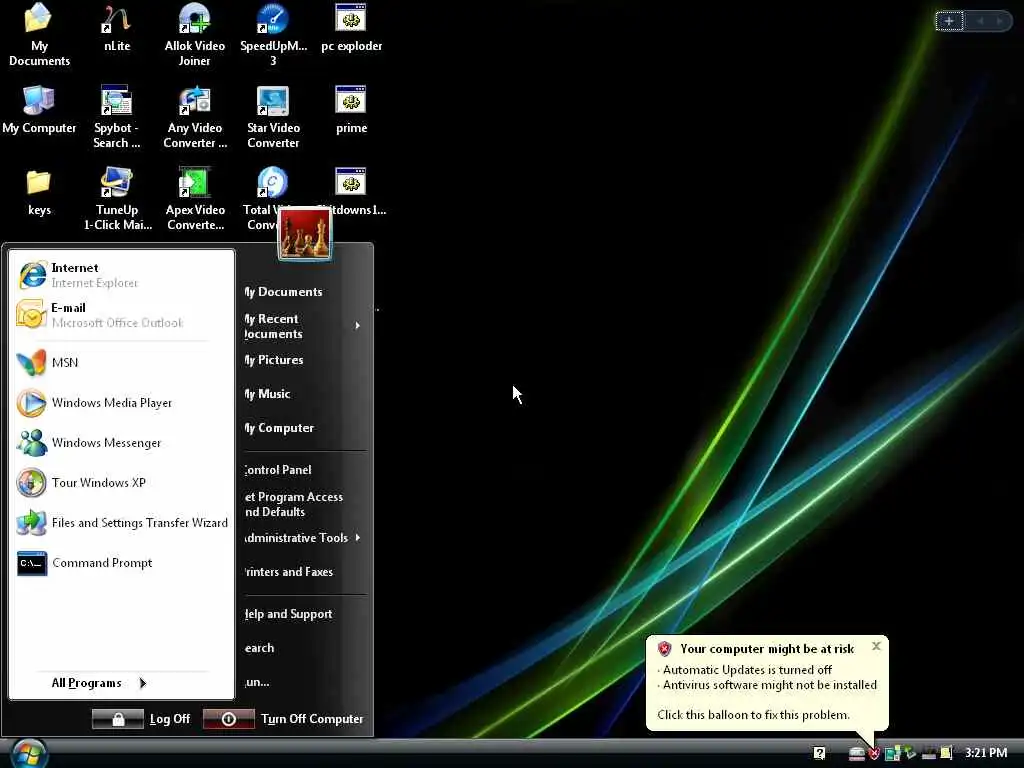
Task: Open Internet Explorer from Start menu
Action: (121, 275)
